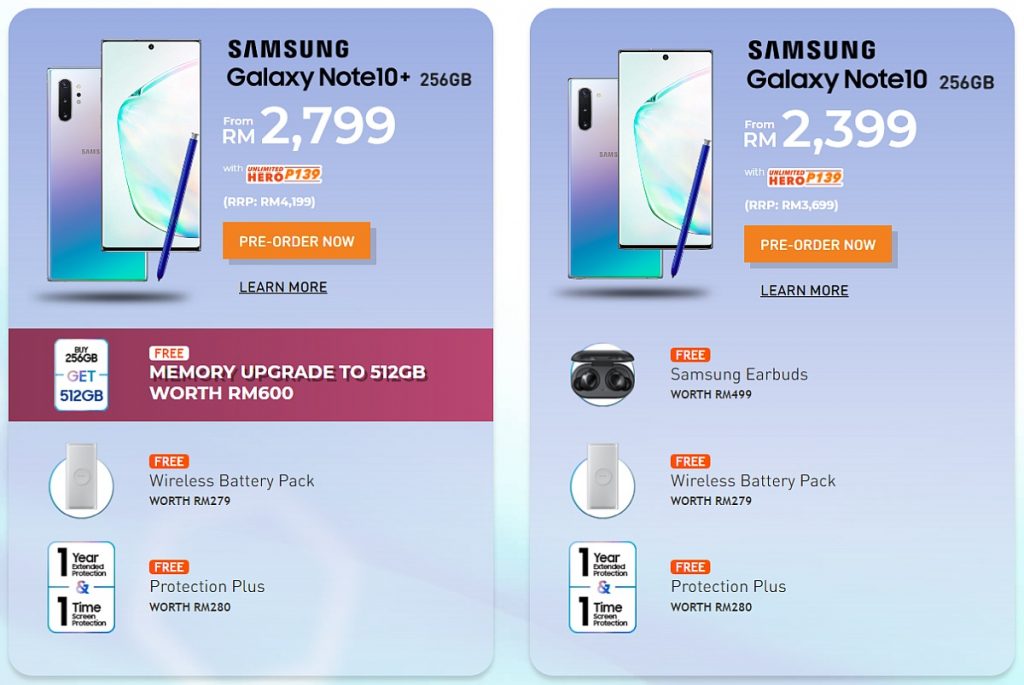Open Learn More link for Galaxy Note10
This screenshot has height=685, width=1024.
pos(804,290)
